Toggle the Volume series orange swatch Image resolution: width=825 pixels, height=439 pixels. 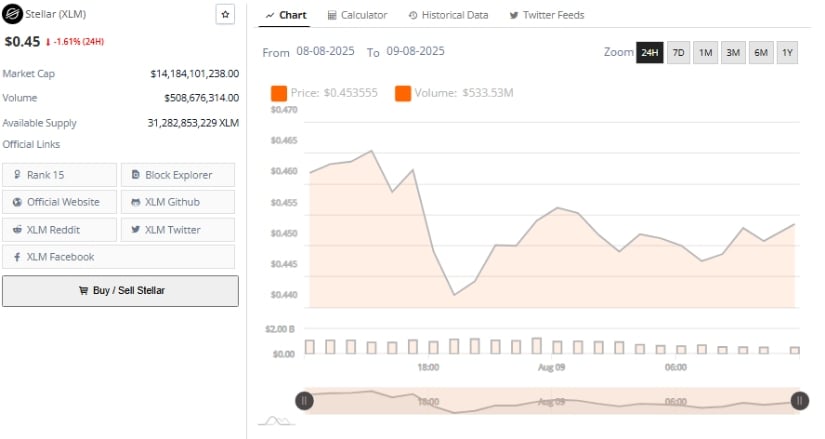[403, 93]
